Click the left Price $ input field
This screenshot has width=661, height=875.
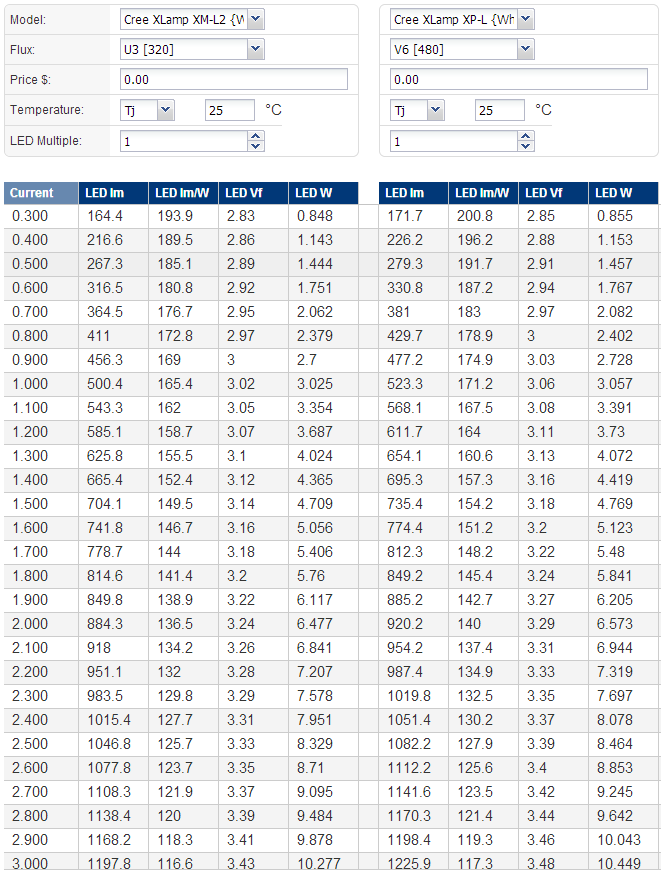point(233,79)
